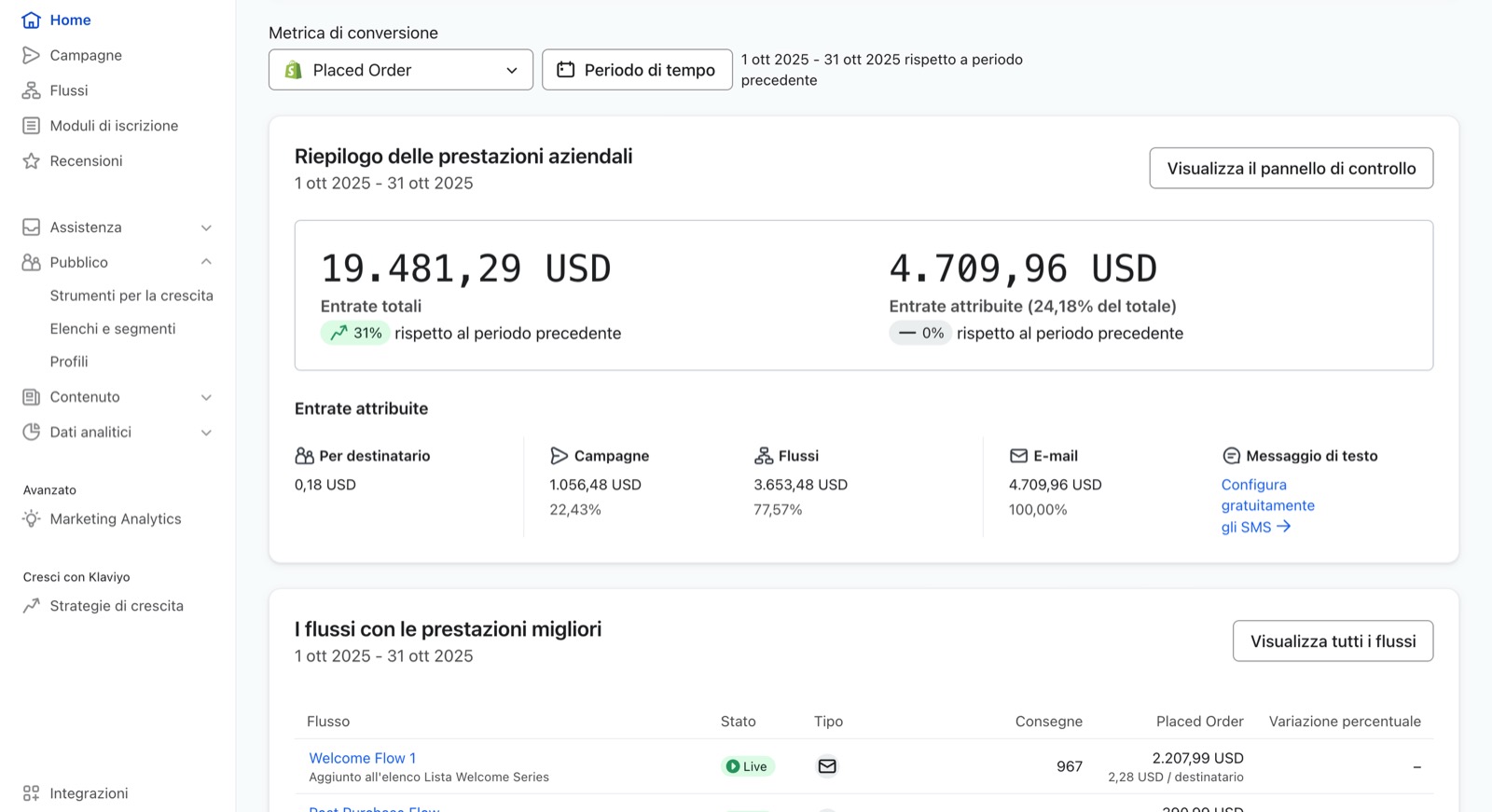Click the Moduli di iscrizione form icon
The image size is (1492, 812).
click(x=31, y=126)
